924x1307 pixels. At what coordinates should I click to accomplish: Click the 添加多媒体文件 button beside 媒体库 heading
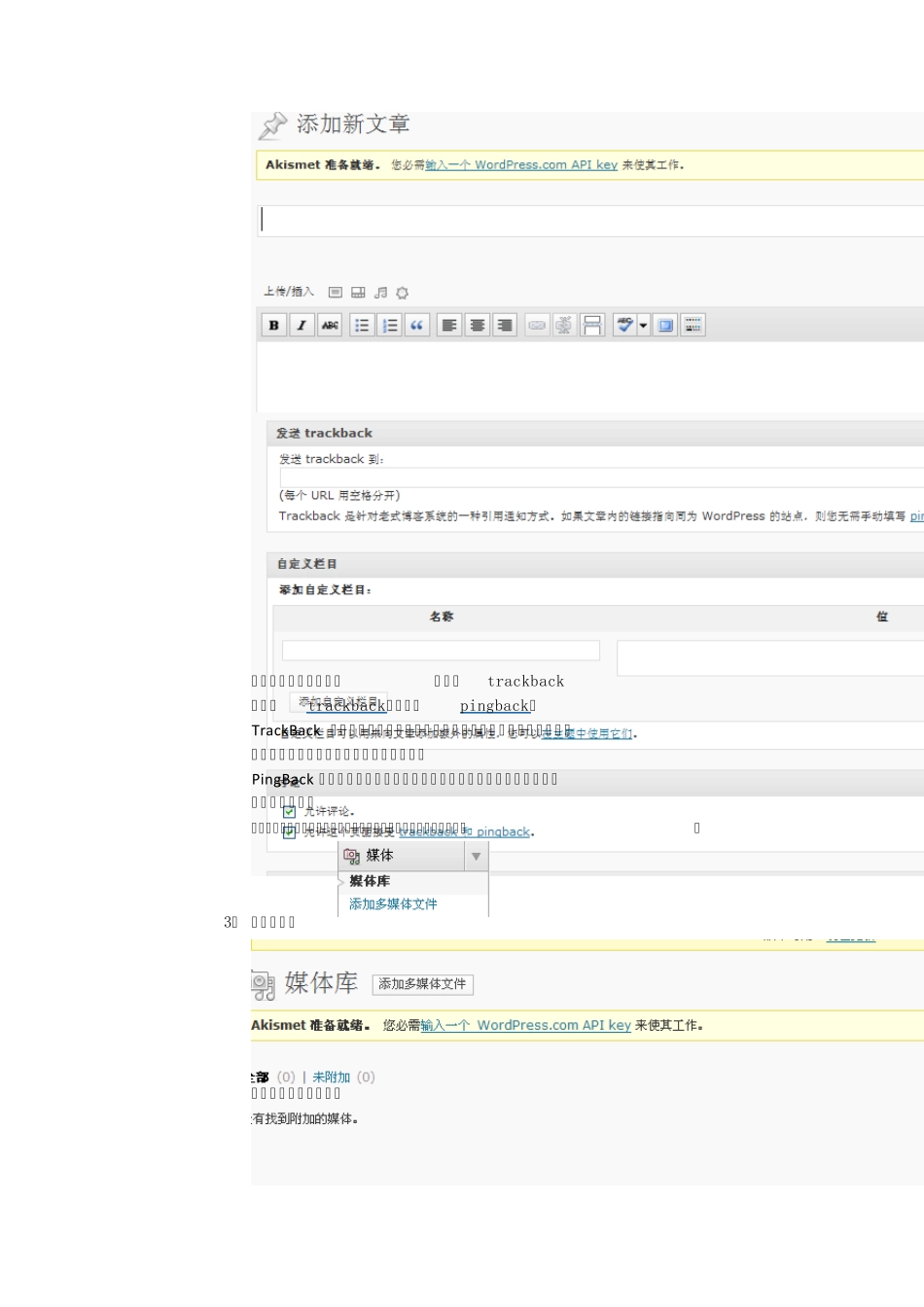pyautogui.click(x=422, y=984)
